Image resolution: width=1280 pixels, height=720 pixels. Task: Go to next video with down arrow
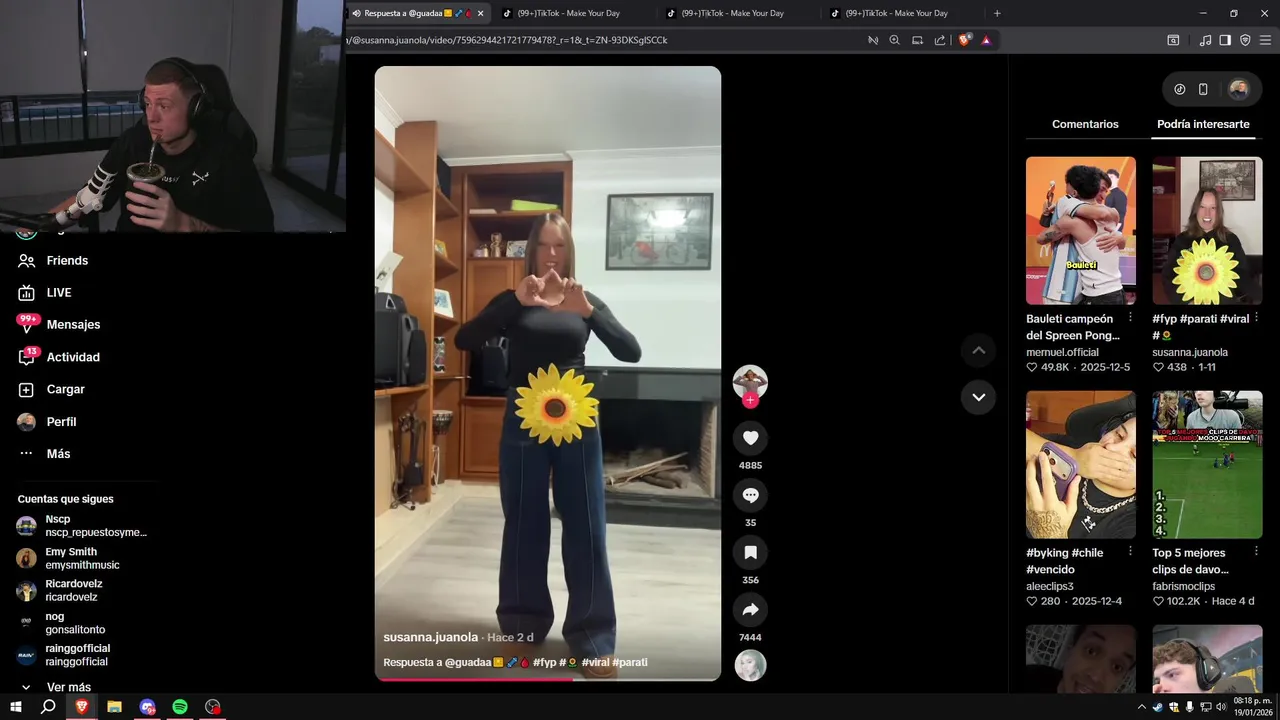(x=978, y=397)
